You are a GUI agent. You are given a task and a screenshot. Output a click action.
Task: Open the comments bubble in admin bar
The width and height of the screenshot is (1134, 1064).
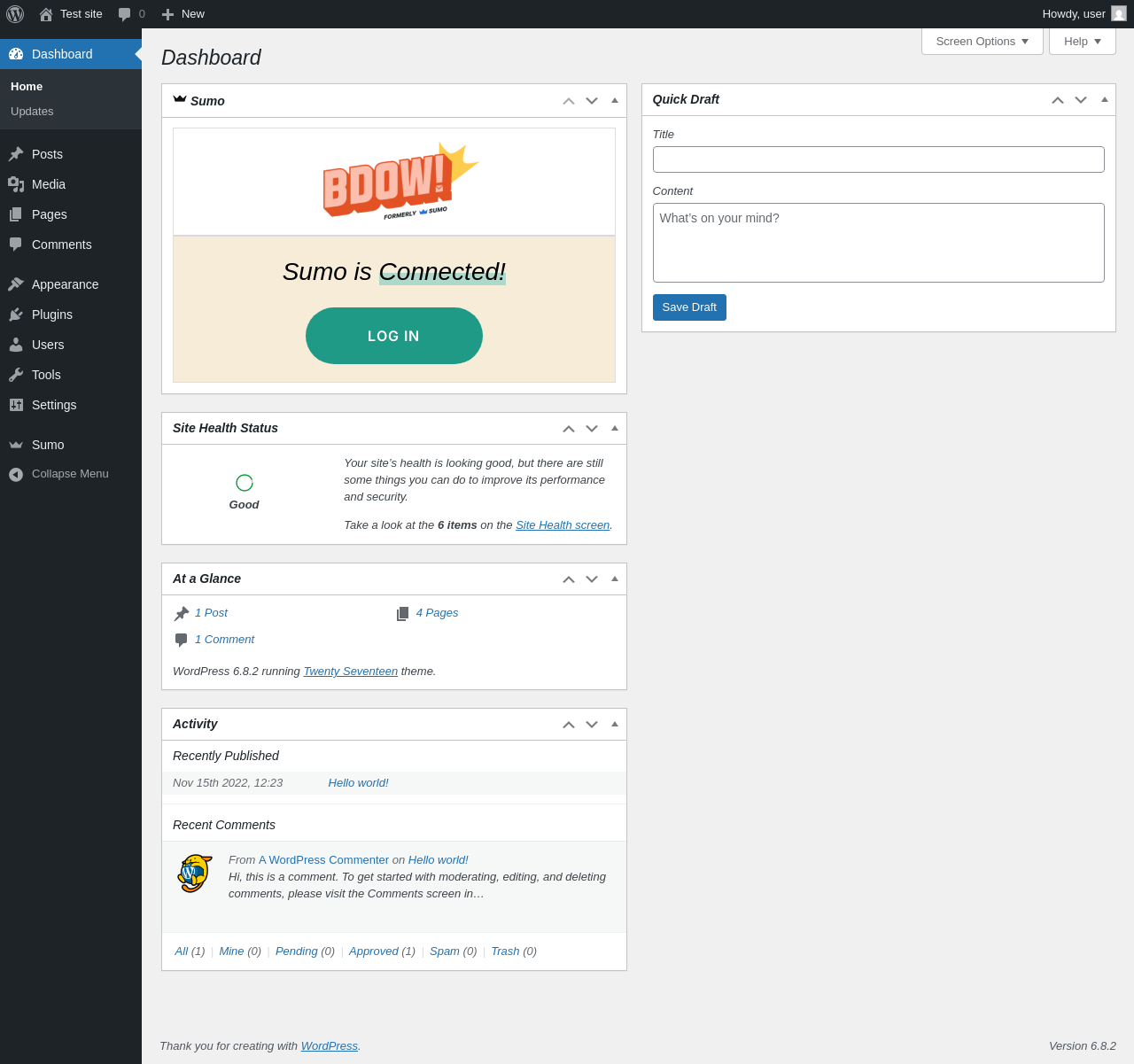tap(125, 14)
